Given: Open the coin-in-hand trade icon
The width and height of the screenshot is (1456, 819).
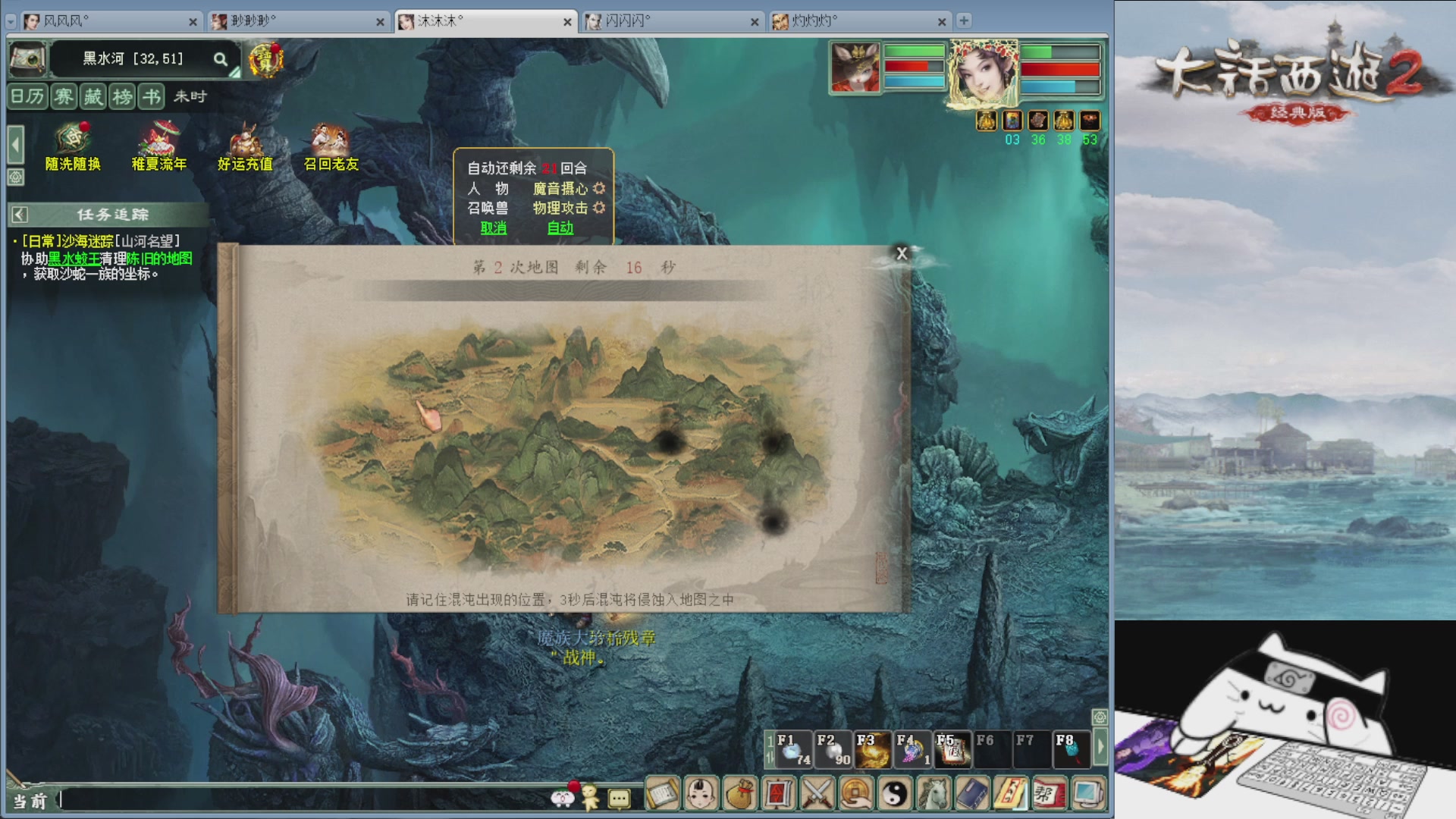Looking at the screenshot, I should click(x=856, y=794).
